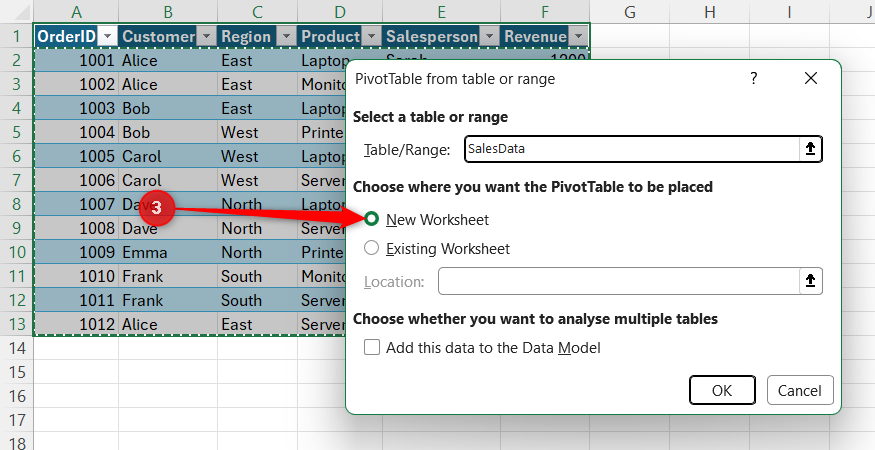This screenshot has width=875, height=450.
Task: Select row 1 header
Action: coord(17,36)
